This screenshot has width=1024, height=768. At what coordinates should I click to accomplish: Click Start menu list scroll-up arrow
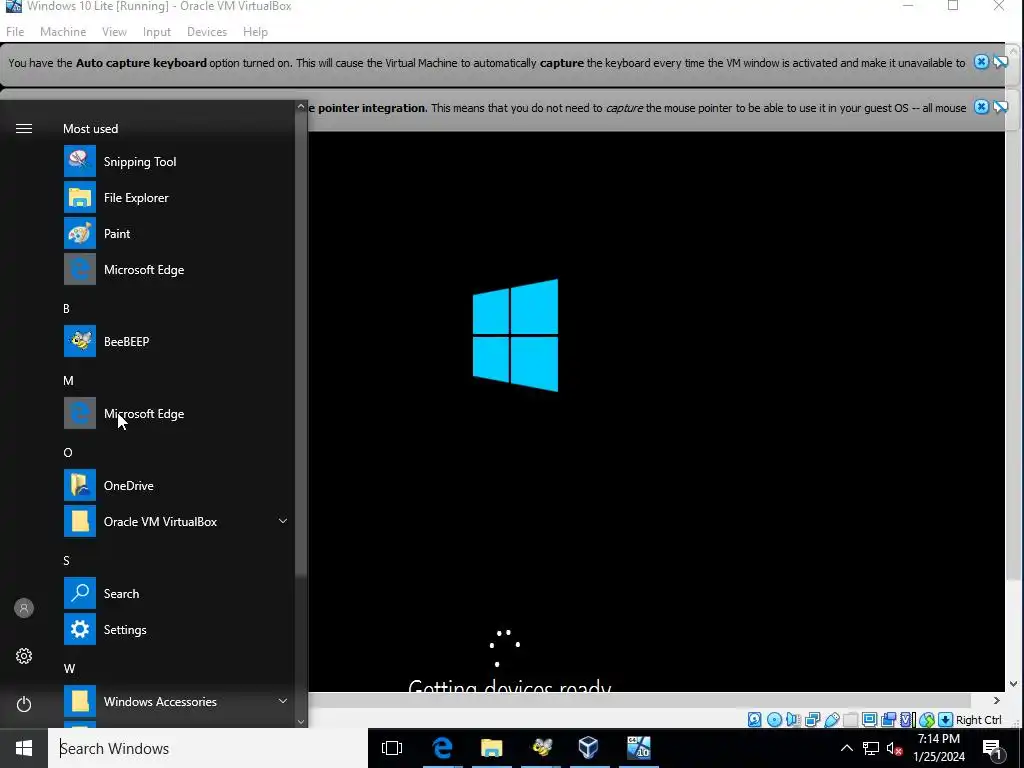coord(301,106)
